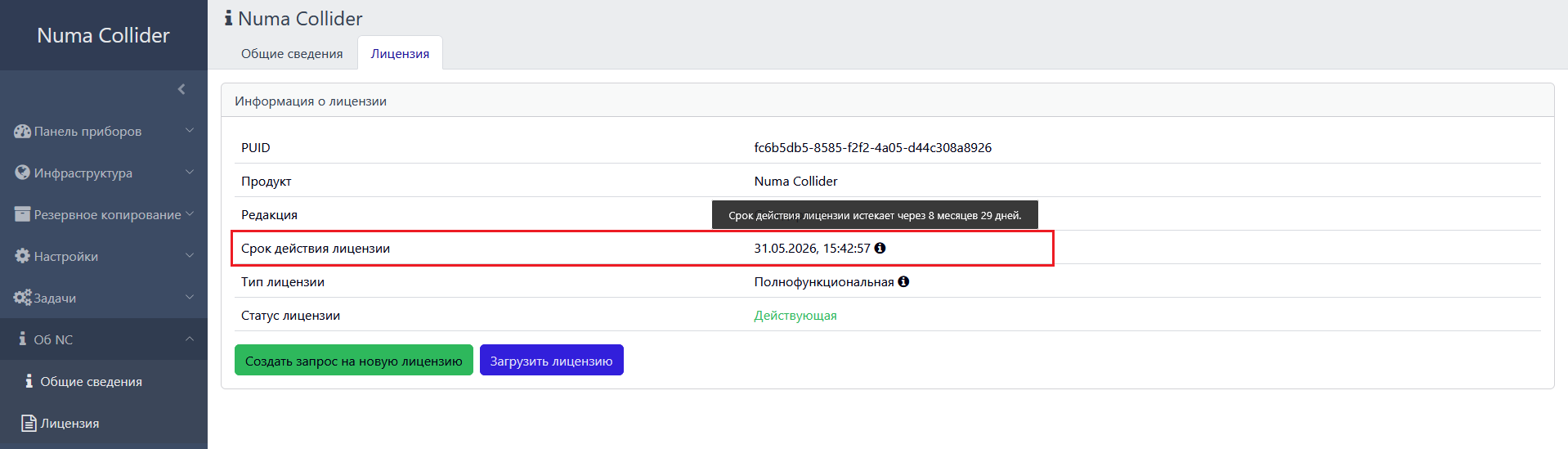Switch to the Общие сведения tab
Viewport: 1568px width, 449px height.
tap(292, 53)
